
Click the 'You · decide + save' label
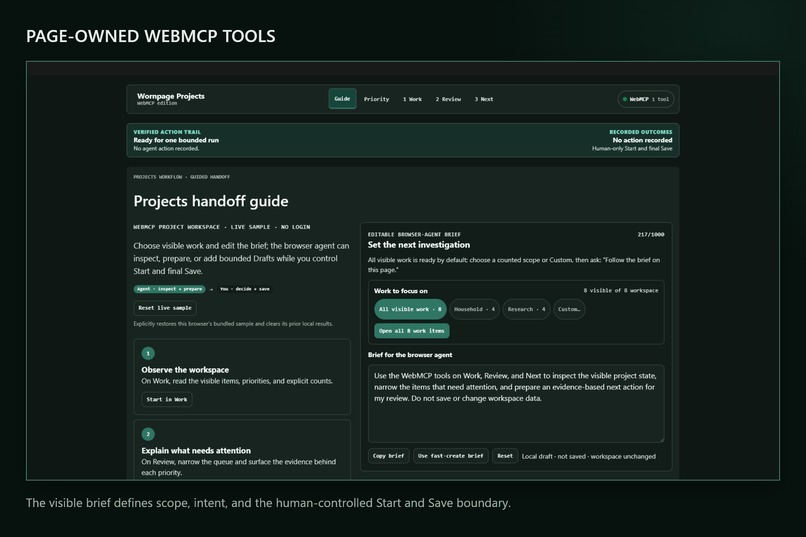pos(245,289)
